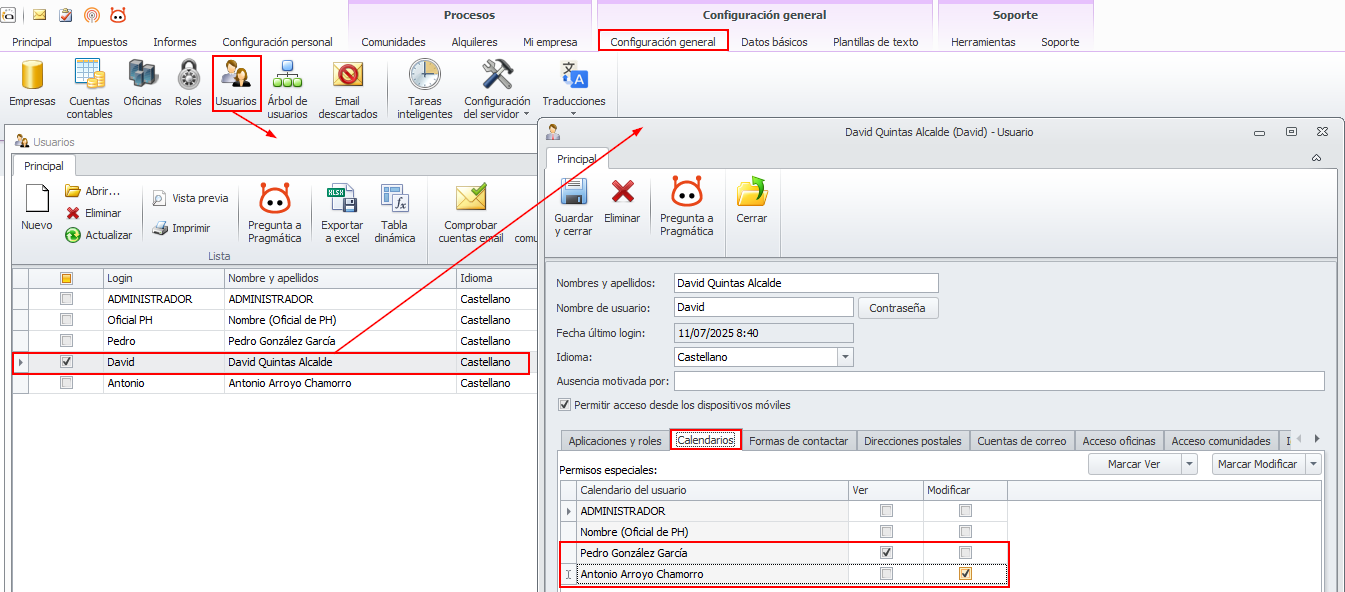Open Tareas inteligentes clock icon
1345x592 pixels.
coord(425,88)
